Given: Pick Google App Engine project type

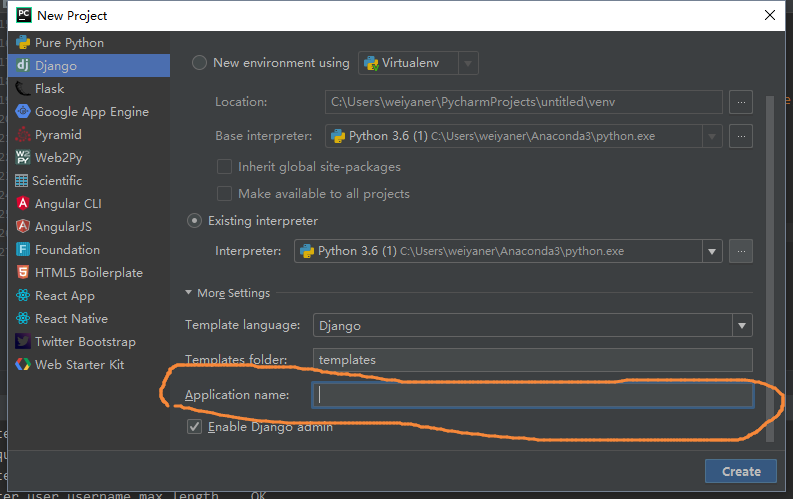Looking at the screenshot, I should click(x=89, y=111).
